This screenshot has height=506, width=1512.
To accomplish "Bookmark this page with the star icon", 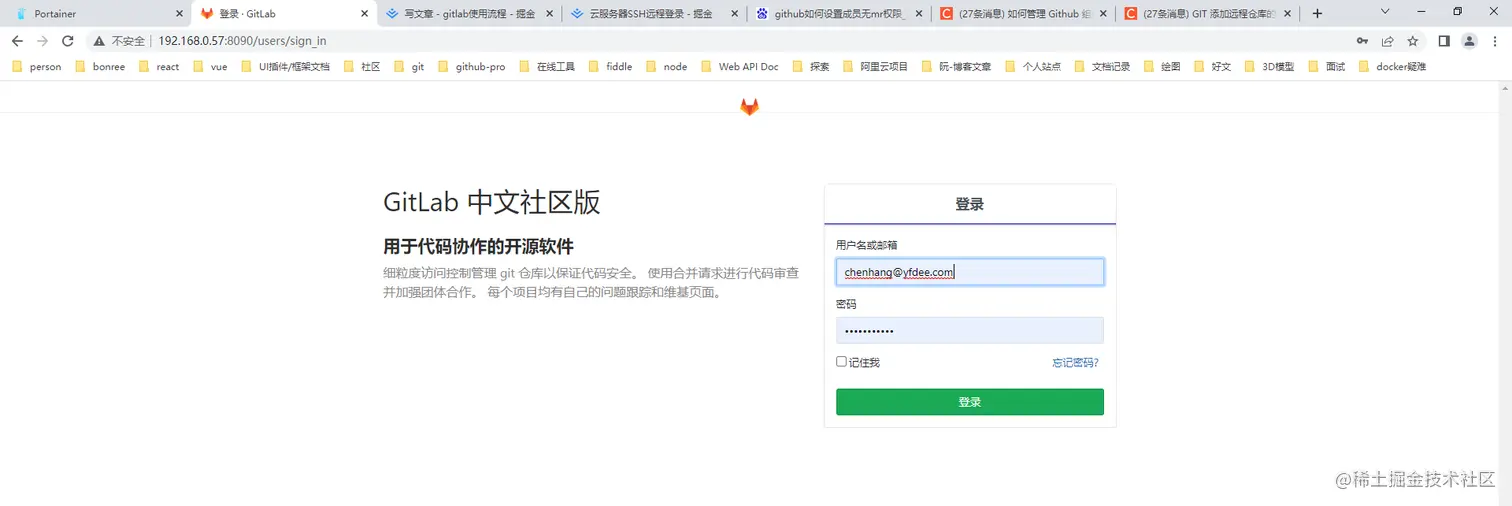I will pyautogui.click(x=1413, y=41).
